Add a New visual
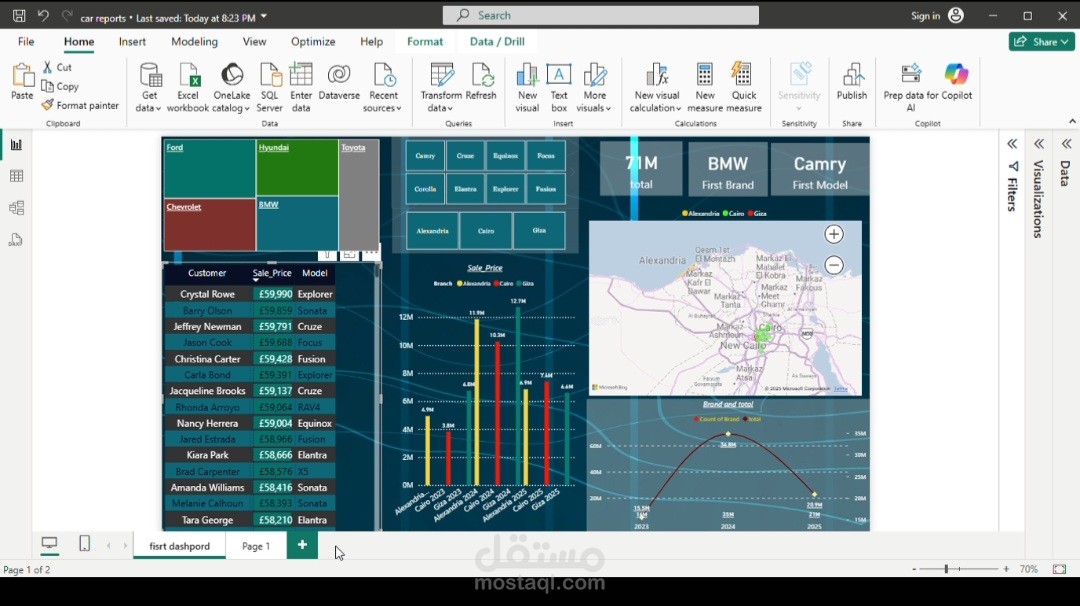Screen dimensions: 1080x606 (x=527, y=87)
